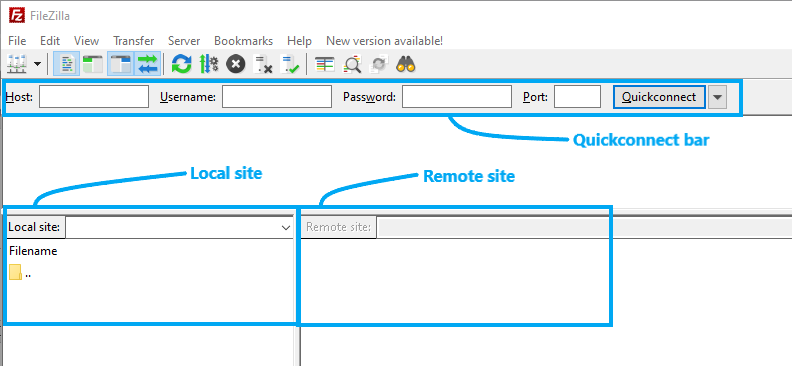The image size is (792, 366).
Task: Open the View menu
Action: coord(86,41)
